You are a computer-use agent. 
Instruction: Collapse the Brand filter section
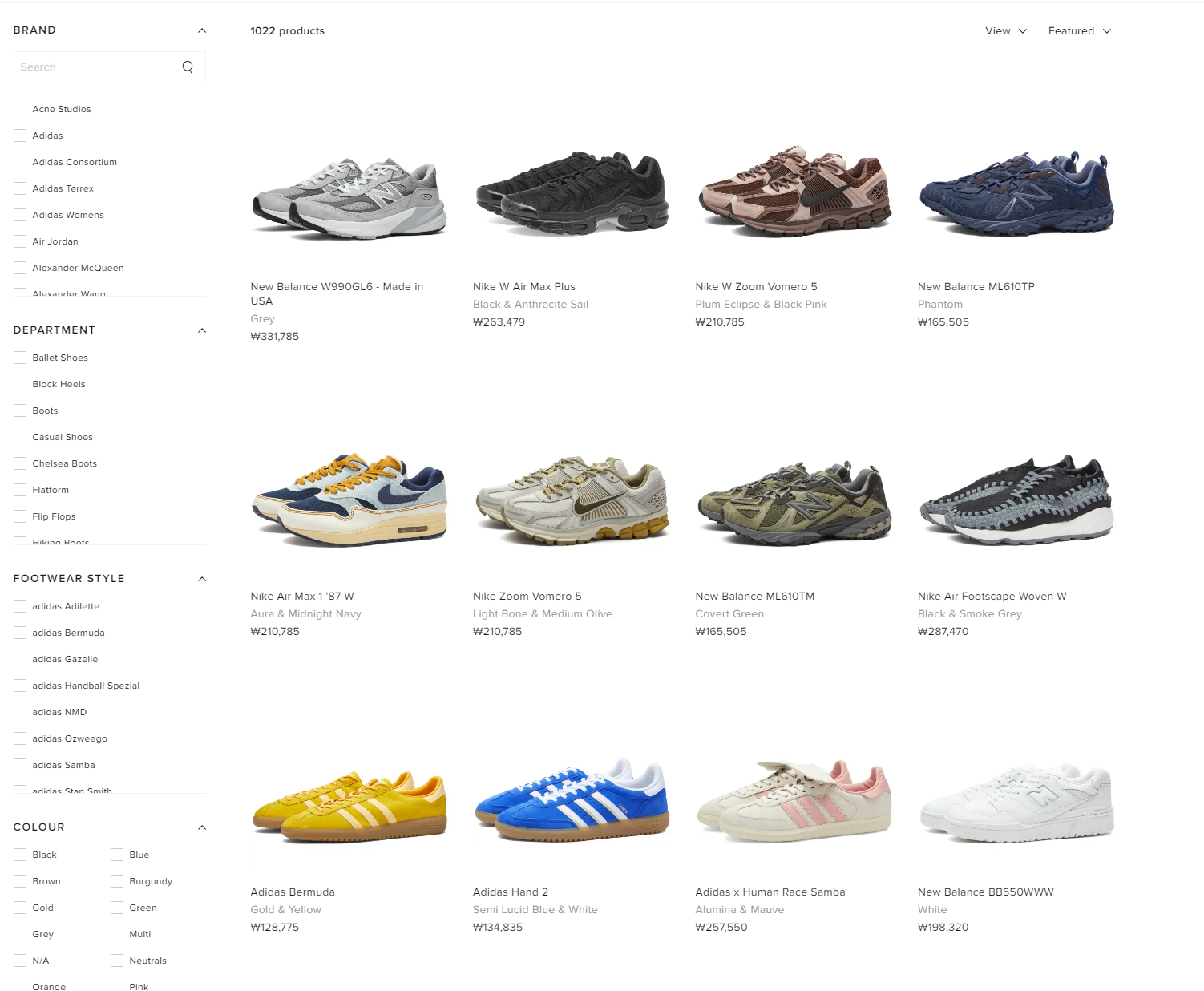[x=202, y=30]
